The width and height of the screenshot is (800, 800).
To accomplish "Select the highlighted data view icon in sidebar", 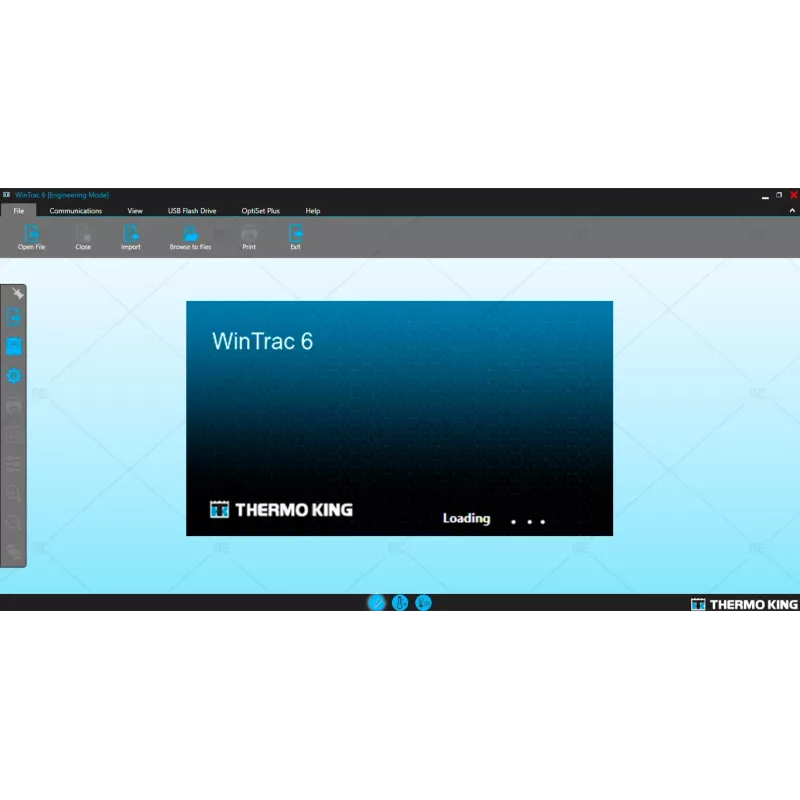I will click(x=12, y=345).
